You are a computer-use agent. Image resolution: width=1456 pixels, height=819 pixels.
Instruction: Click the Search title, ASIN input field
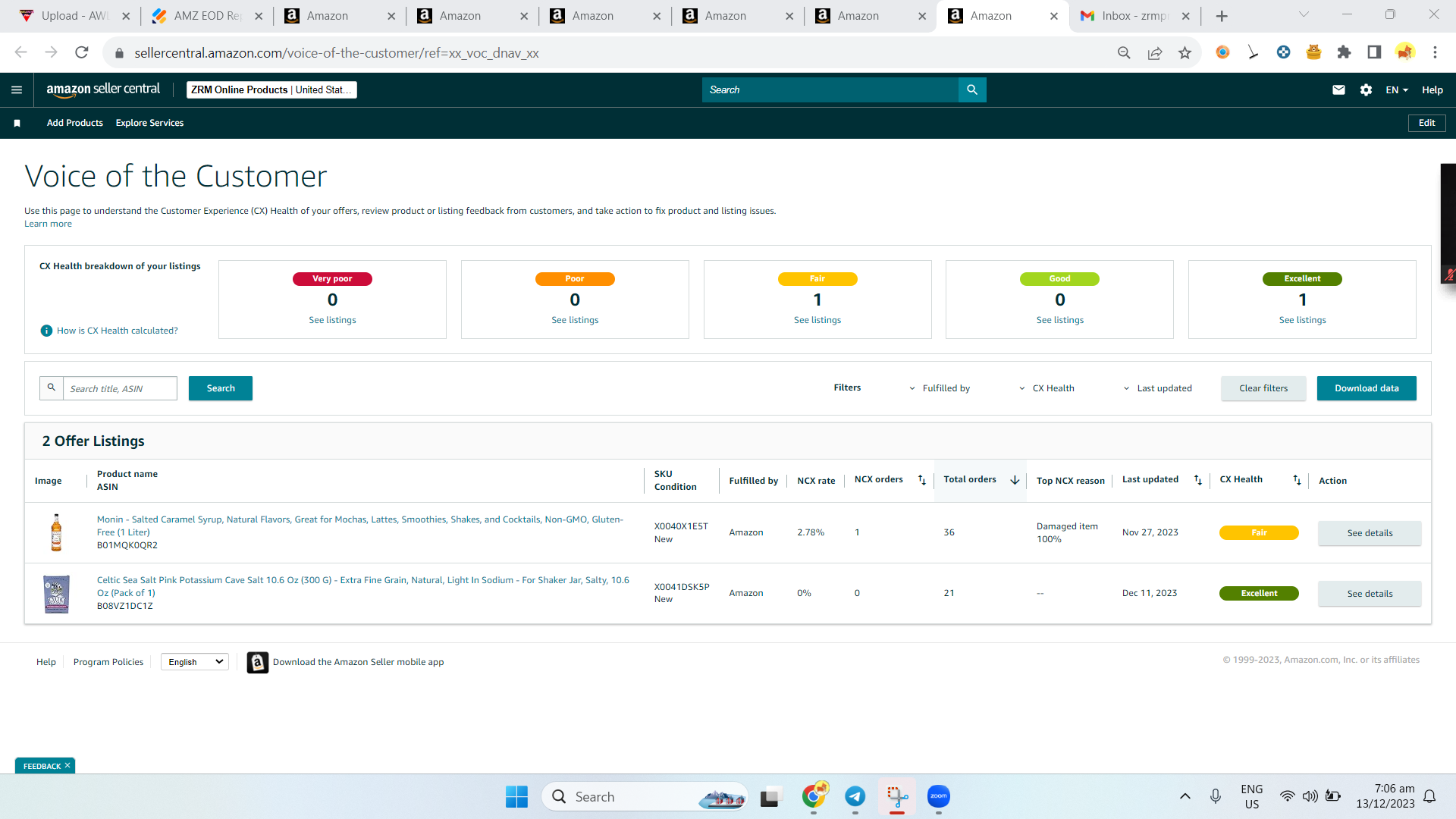(120, 388)
